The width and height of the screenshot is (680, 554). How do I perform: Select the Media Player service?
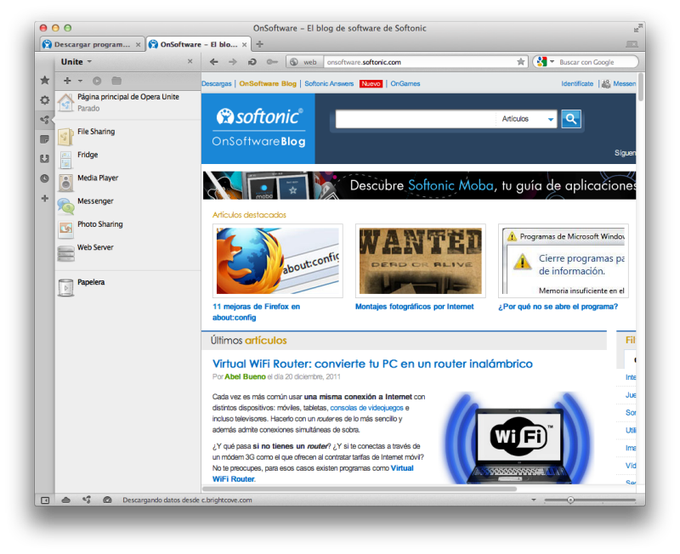point(128,182)
